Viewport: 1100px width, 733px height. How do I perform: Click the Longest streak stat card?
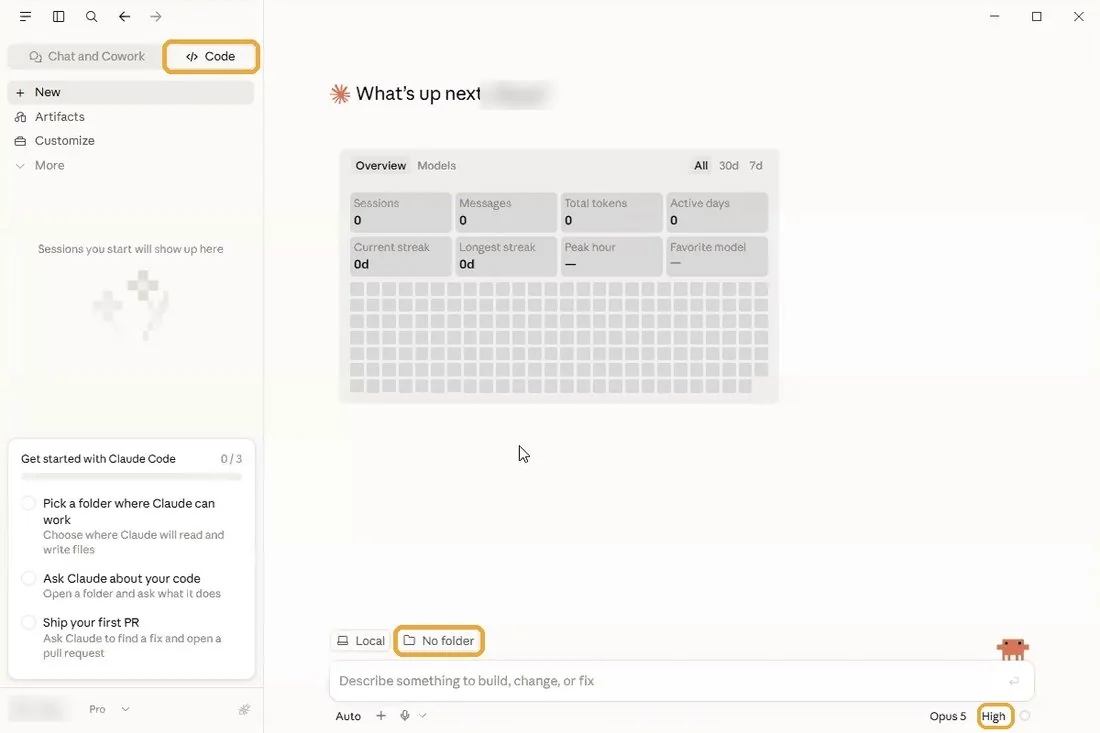[x=506, y=256]
